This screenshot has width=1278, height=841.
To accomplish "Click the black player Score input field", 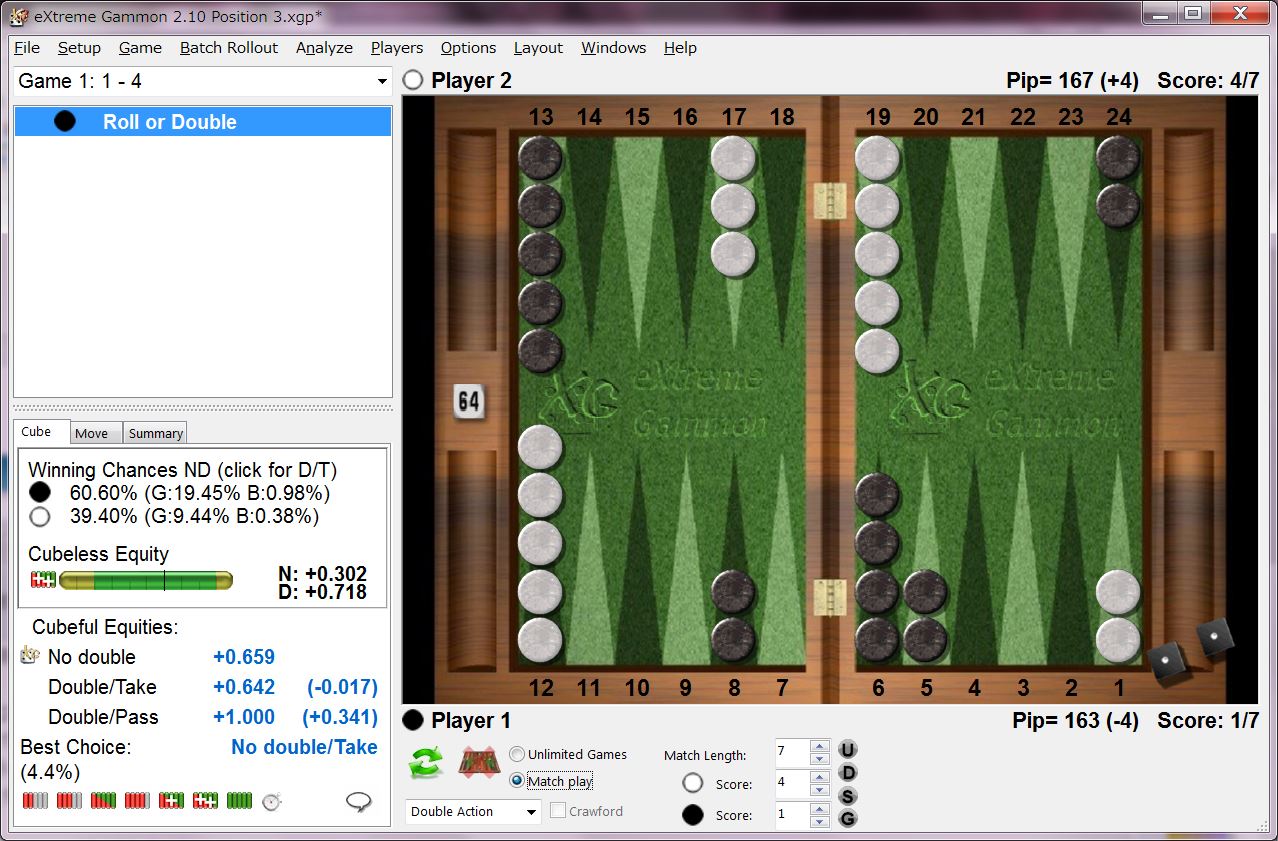I will pos(792,814).
